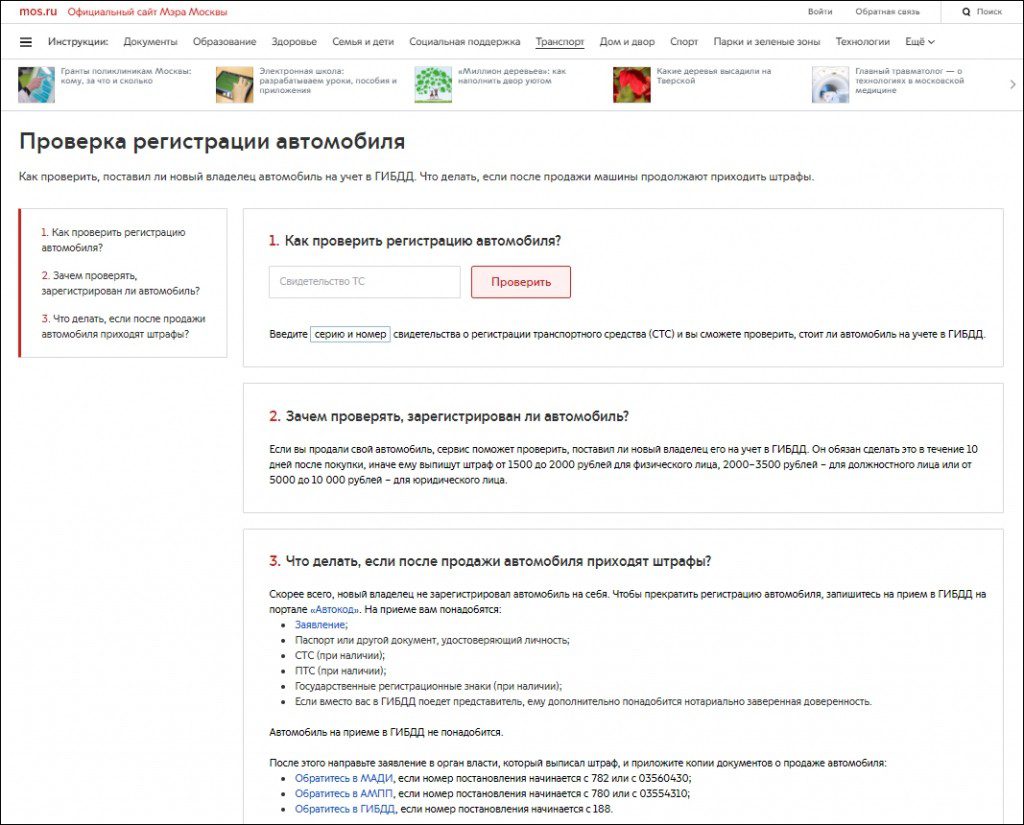Click the mos.ru logo
This screenshot has width=1024, height=825.
[38, 12]
